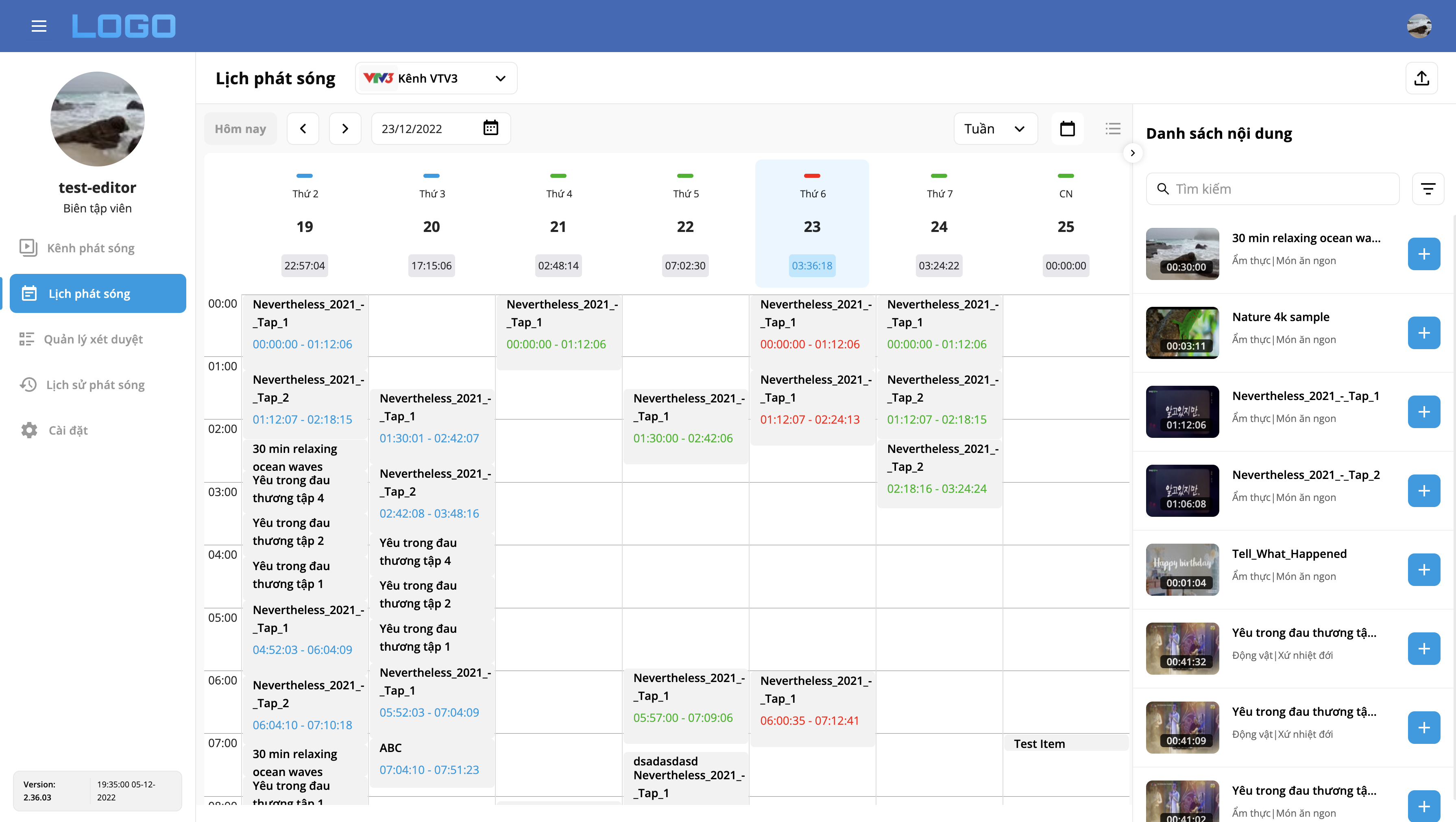This screenshot has height=822, width=1456.
Task: Click the Kênh phát sóng player icon
Action: tap(28, 247)
